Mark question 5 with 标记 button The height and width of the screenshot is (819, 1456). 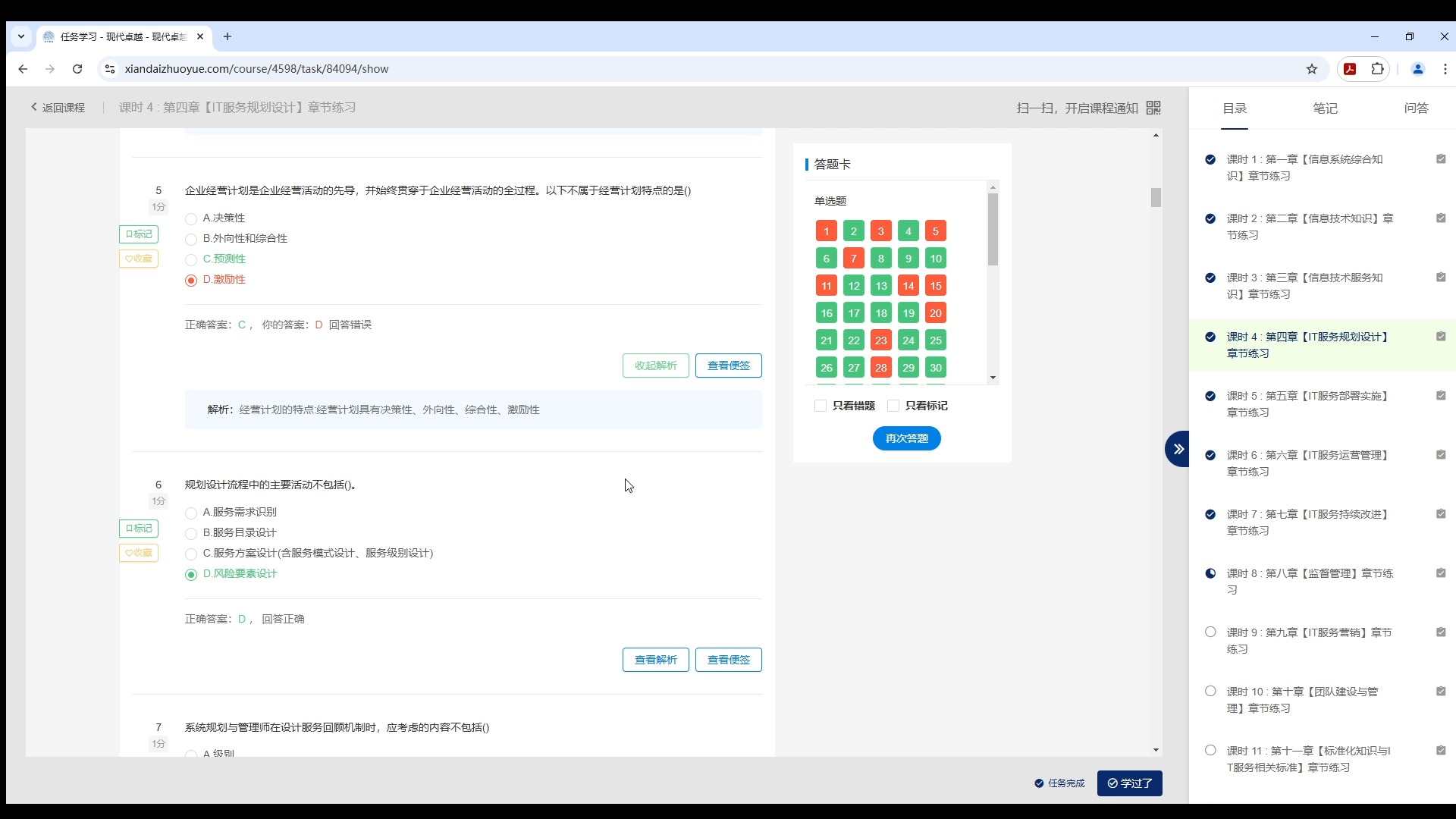tap(139, 234)
